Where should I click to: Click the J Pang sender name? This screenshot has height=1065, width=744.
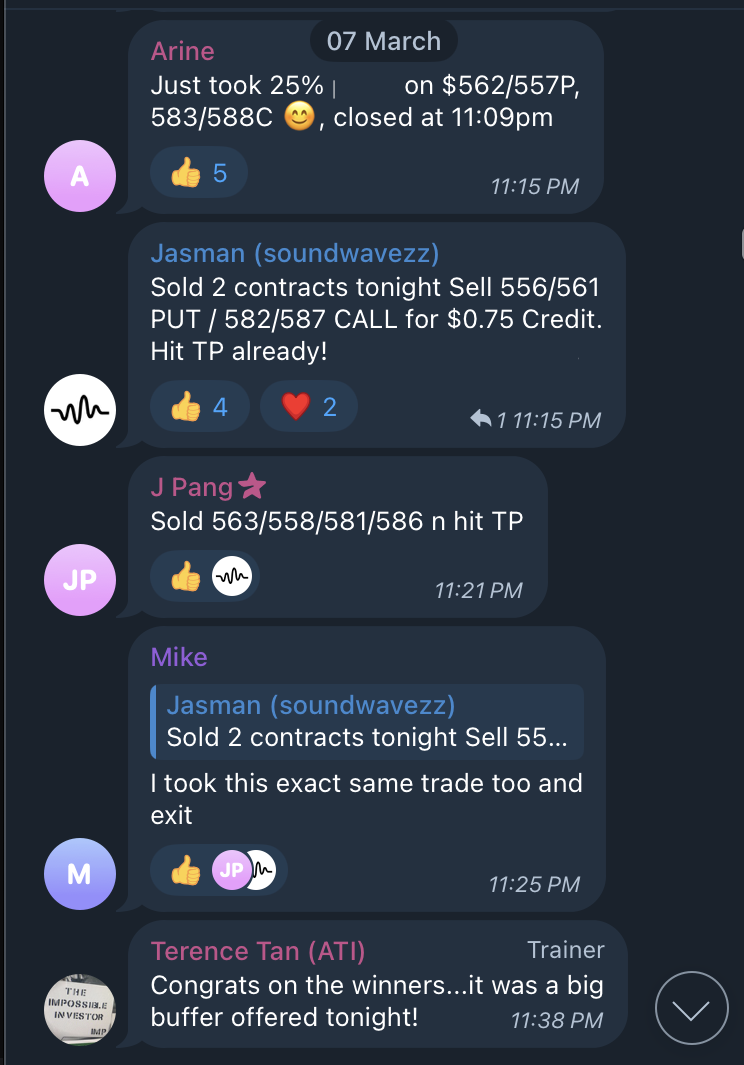click(x=191, y=488)
